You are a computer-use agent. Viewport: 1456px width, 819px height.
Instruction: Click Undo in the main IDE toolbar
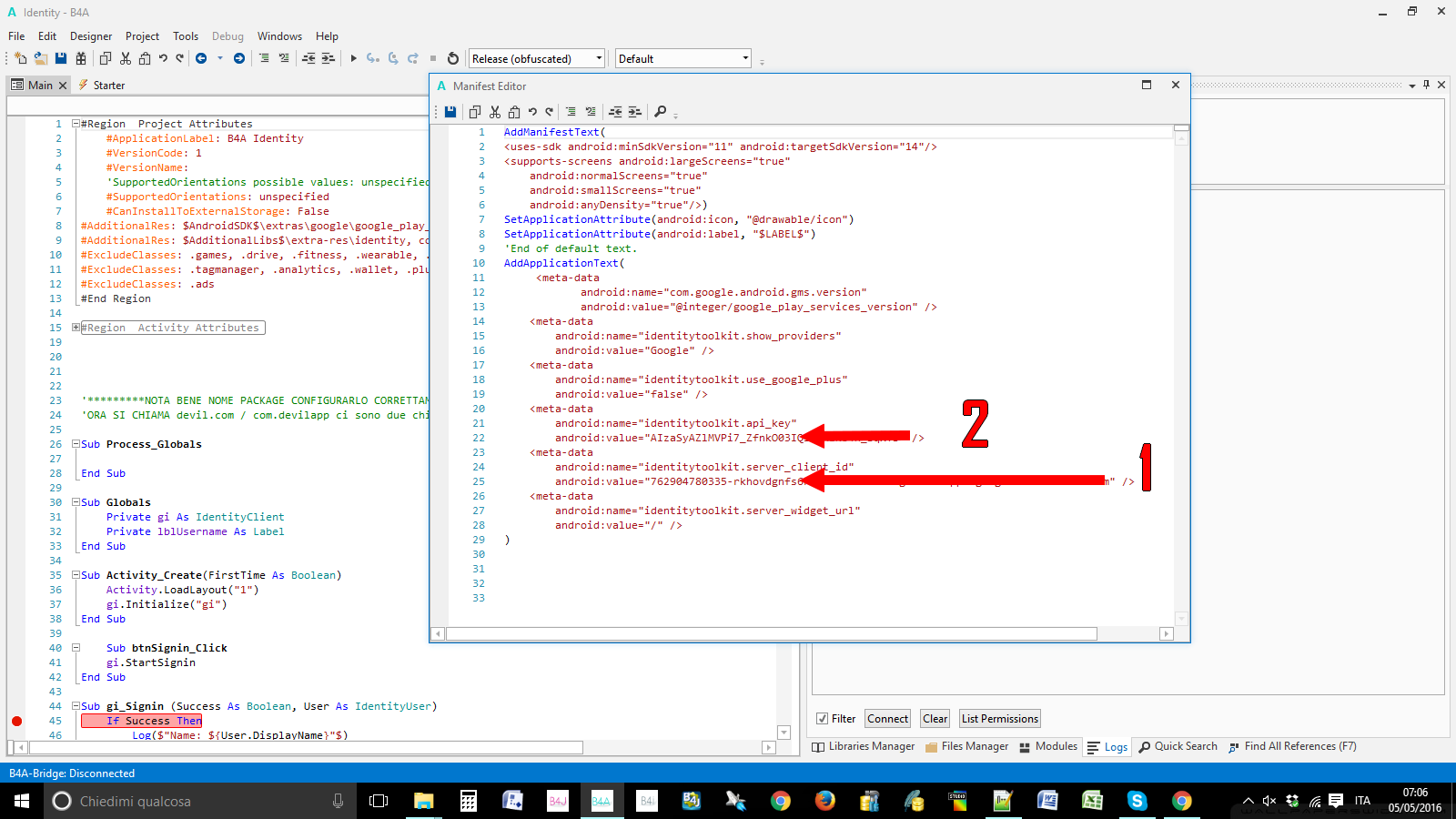[163, 58]
